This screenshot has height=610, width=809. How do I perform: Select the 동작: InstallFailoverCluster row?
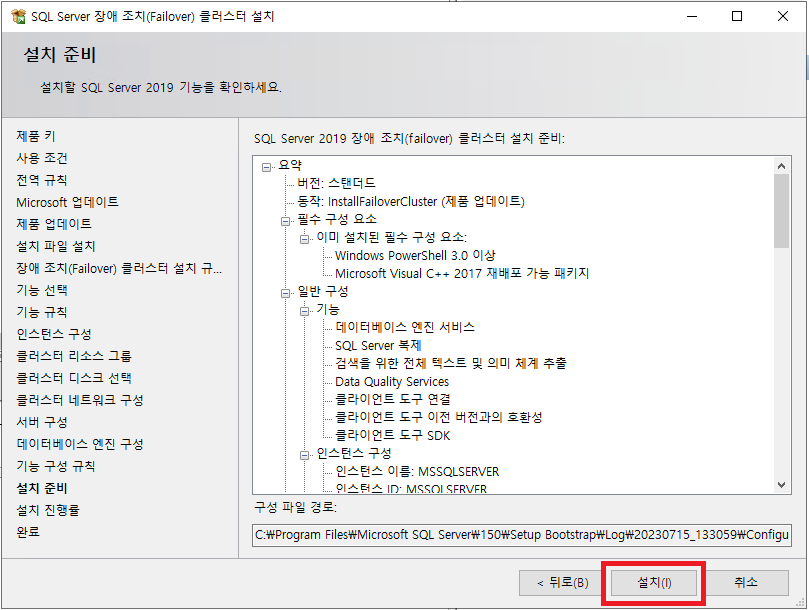tap(411, 201)
